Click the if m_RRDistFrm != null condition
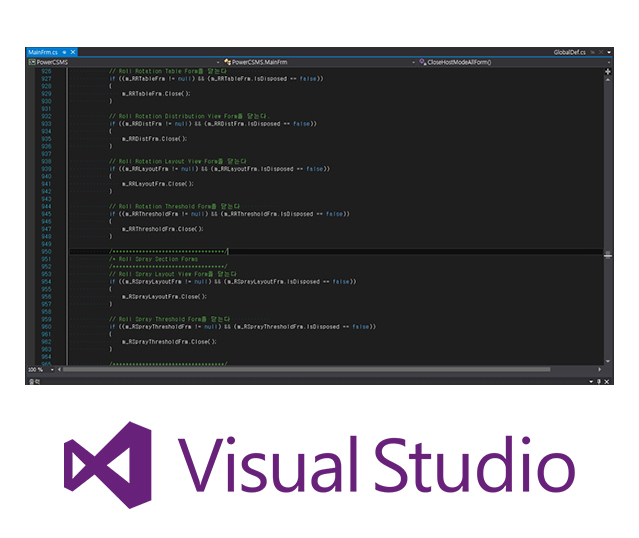The height and width of the screenshot is (538, 639). pyautogui.click(x=213, y=124)
